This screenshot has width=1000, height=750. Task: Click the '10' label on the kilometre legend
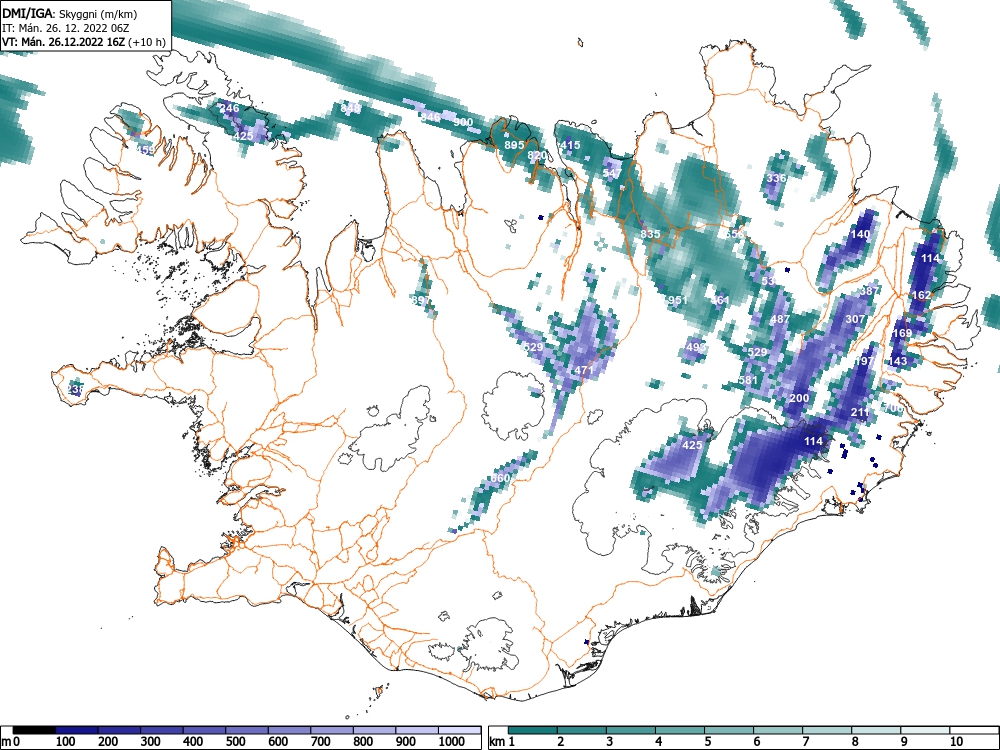(955, 742)
